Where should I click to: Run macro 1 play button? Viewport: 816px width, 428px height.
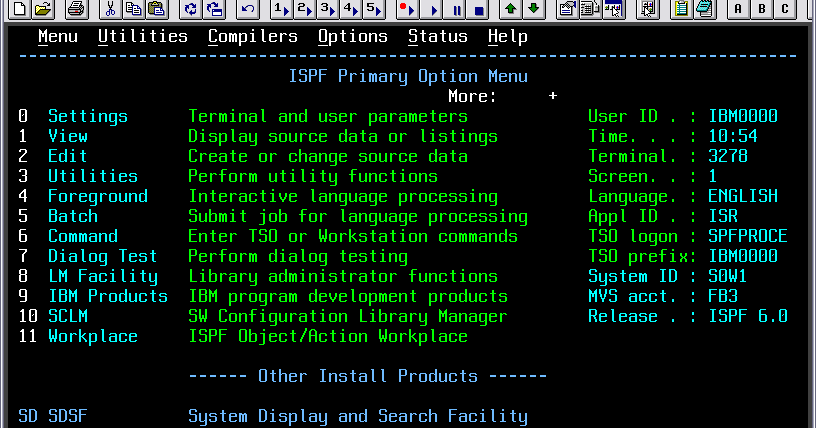pos(281,8)
